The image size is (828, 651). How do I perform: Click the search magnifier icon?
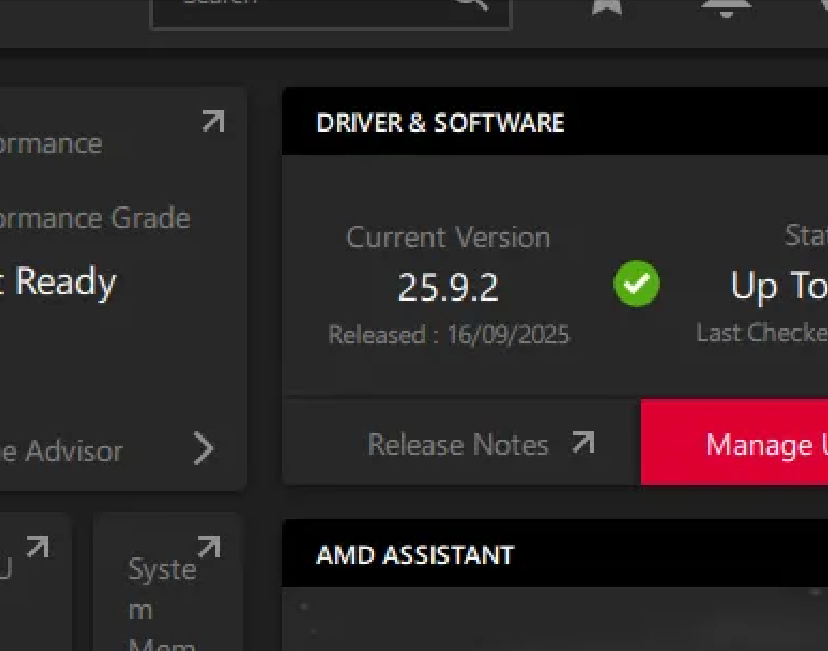click(471, 4)
